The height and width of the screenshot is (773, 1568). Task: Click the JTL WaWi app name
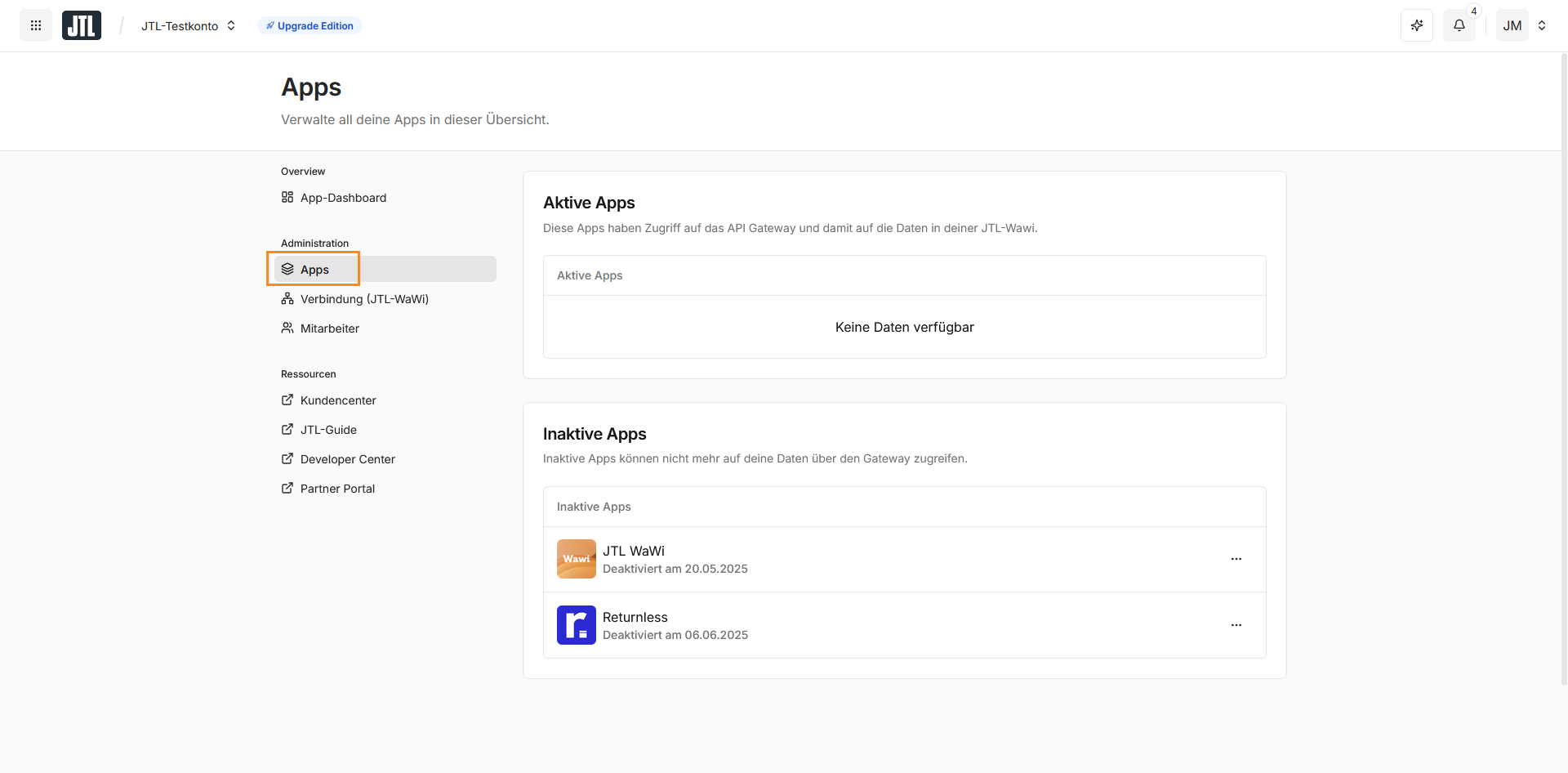(634, 551)
